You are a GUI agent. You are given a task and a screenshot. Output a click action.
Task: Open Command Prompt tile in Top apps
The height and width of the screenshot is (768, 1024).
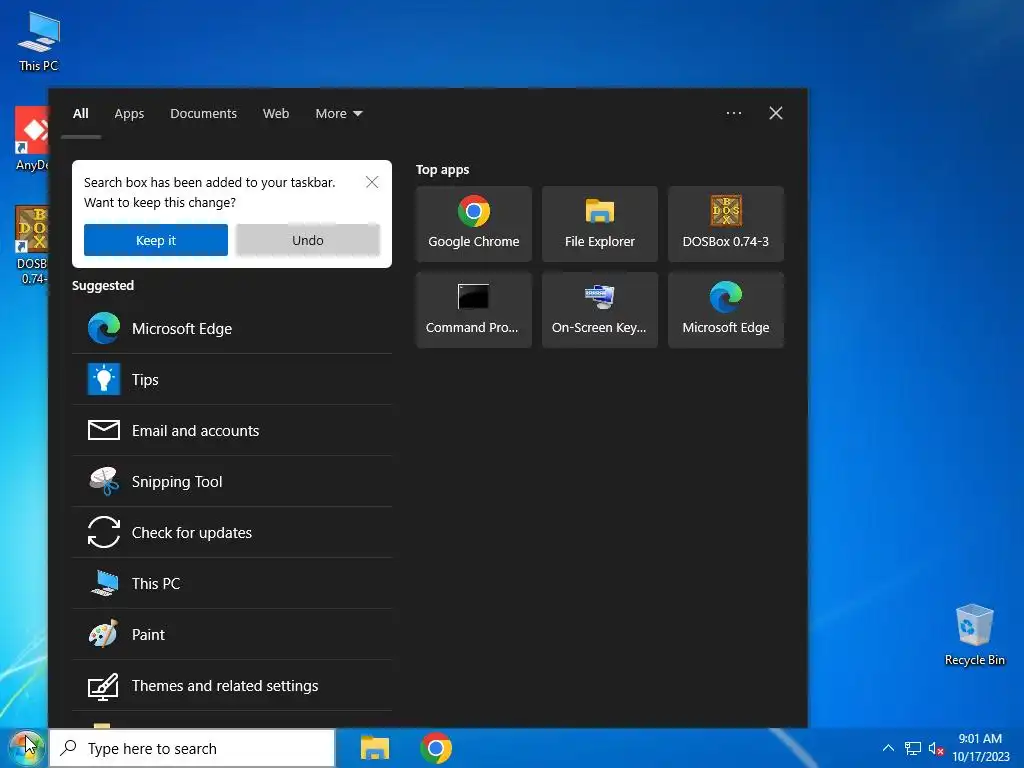tap(473, 310)
